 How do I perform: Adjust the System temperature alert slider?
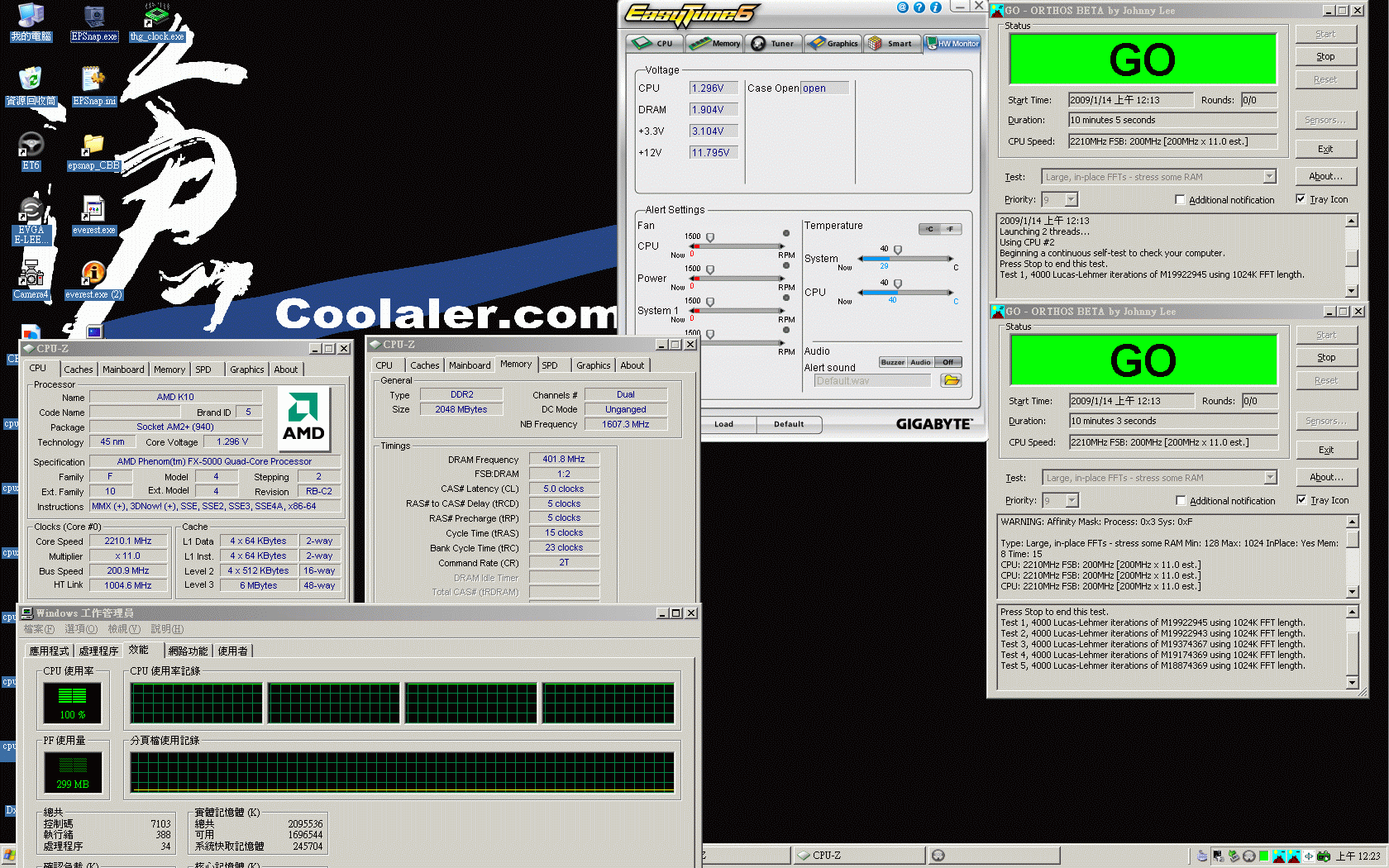click(898, 250)
